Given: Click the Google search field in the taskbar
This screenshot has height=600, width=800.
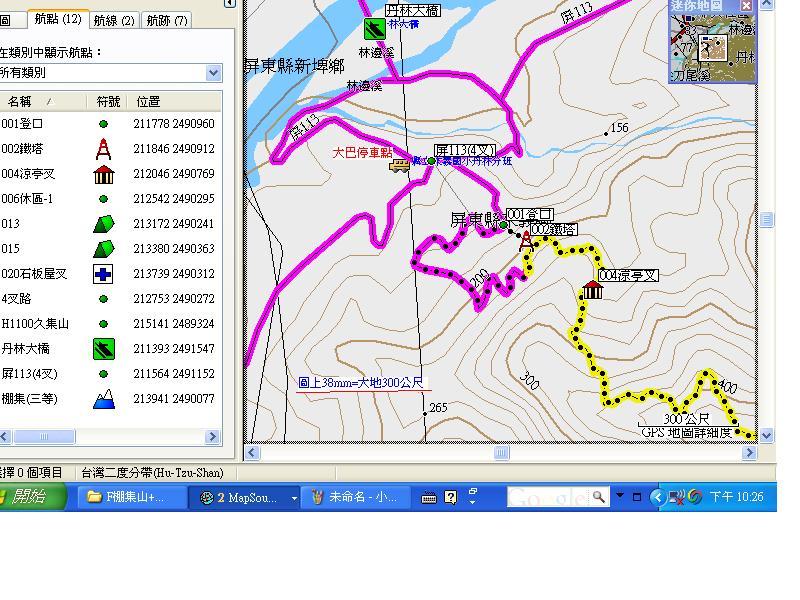Looking at the screenshot, I should [548, 497].
